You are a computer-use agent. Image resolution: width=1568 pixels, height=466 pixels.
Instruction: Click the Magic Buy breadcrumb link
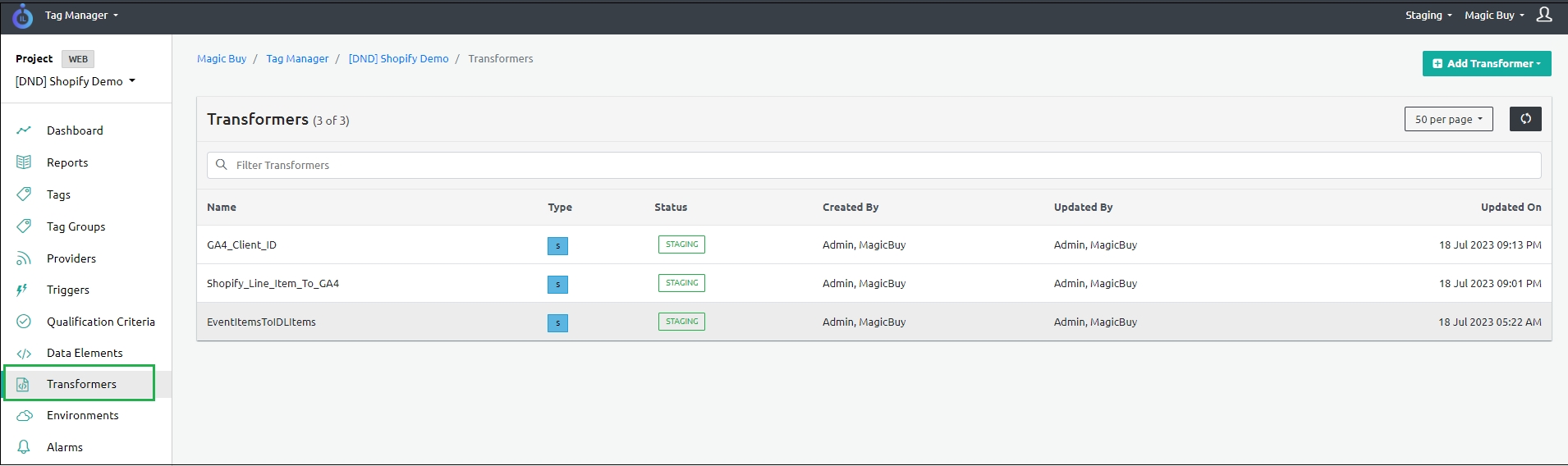click(x=222, y=58)
